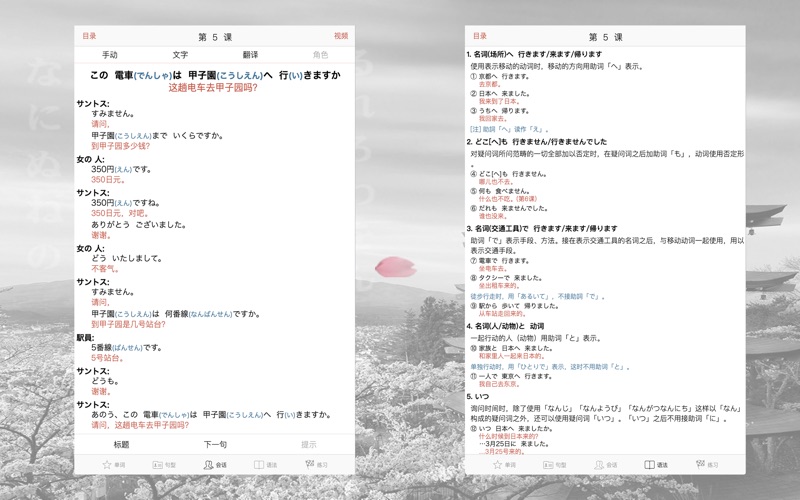
Task: Click grammar heading 3. 名词(交通工具)で
Action: pyautogui.click(x=542, y=229)
